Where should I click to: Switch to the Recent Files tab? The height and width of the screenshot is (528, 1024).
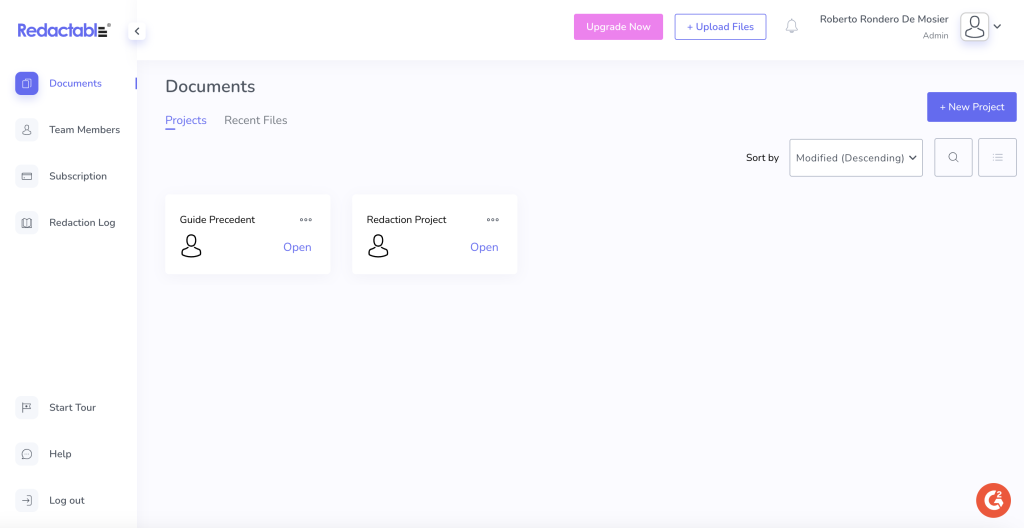[255, 120]
